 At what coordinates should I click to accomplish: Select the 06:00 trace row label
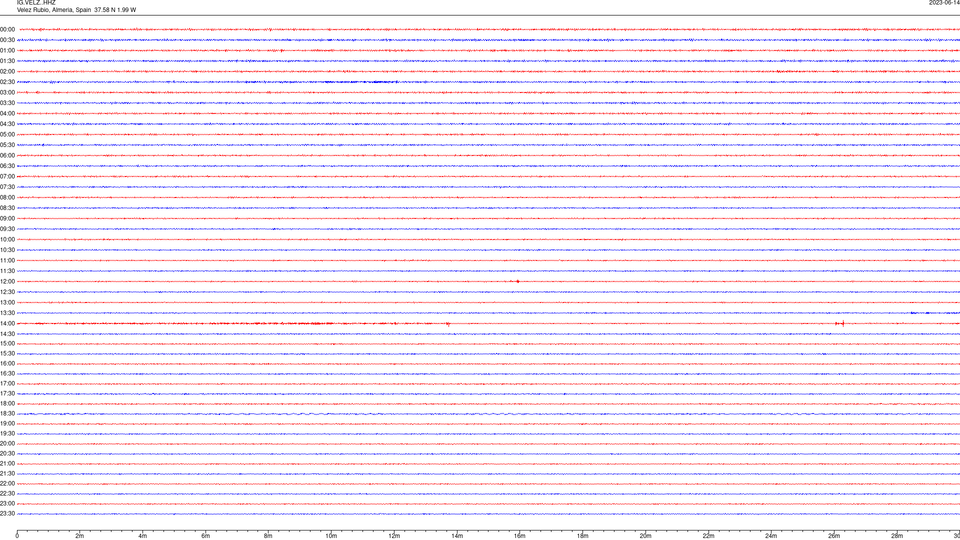7,156
